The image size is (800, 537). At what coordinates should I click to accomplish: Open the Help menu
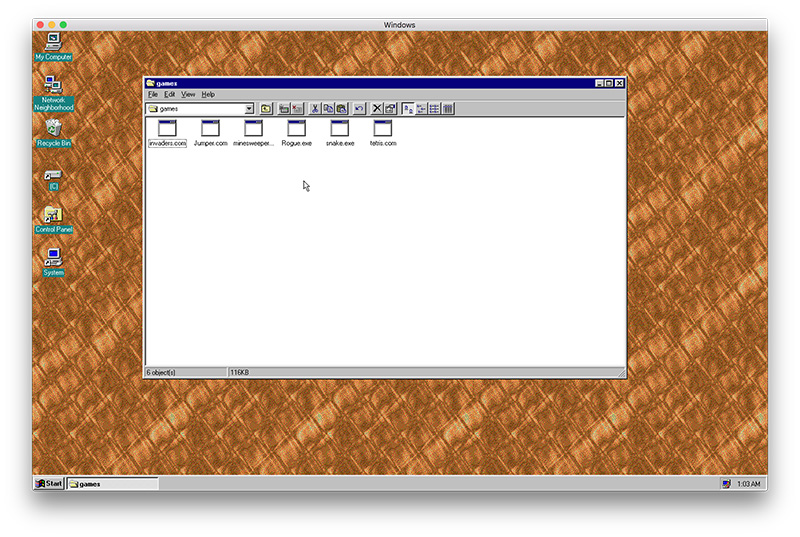(208, 94)
